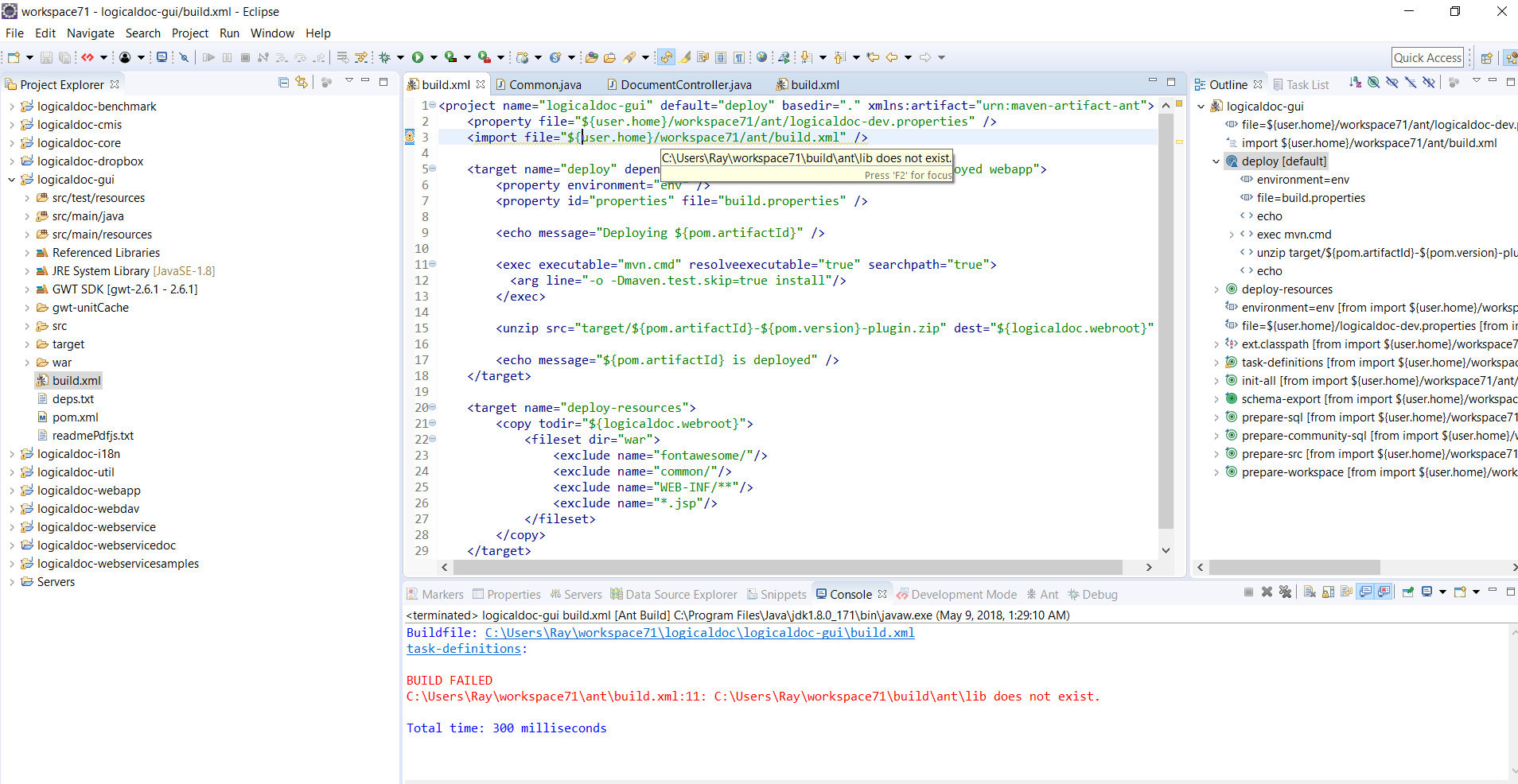Click the Outline horizontal scrollbar
Screen dimensions: 1518x784
[x=1294, y=567]
